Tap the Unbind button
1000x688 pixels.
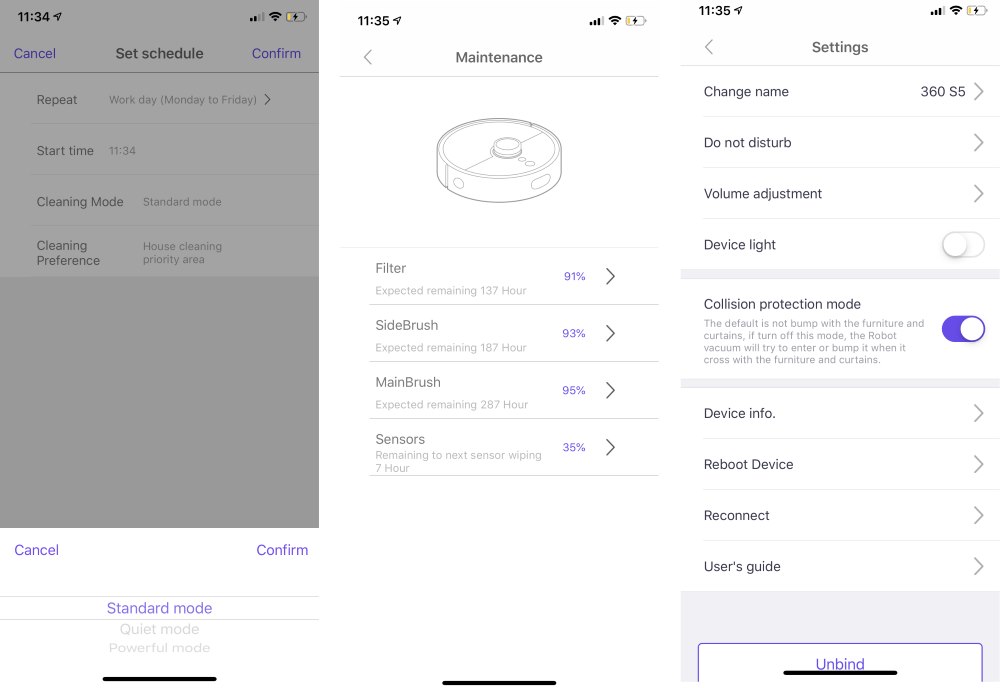point(840,663)
